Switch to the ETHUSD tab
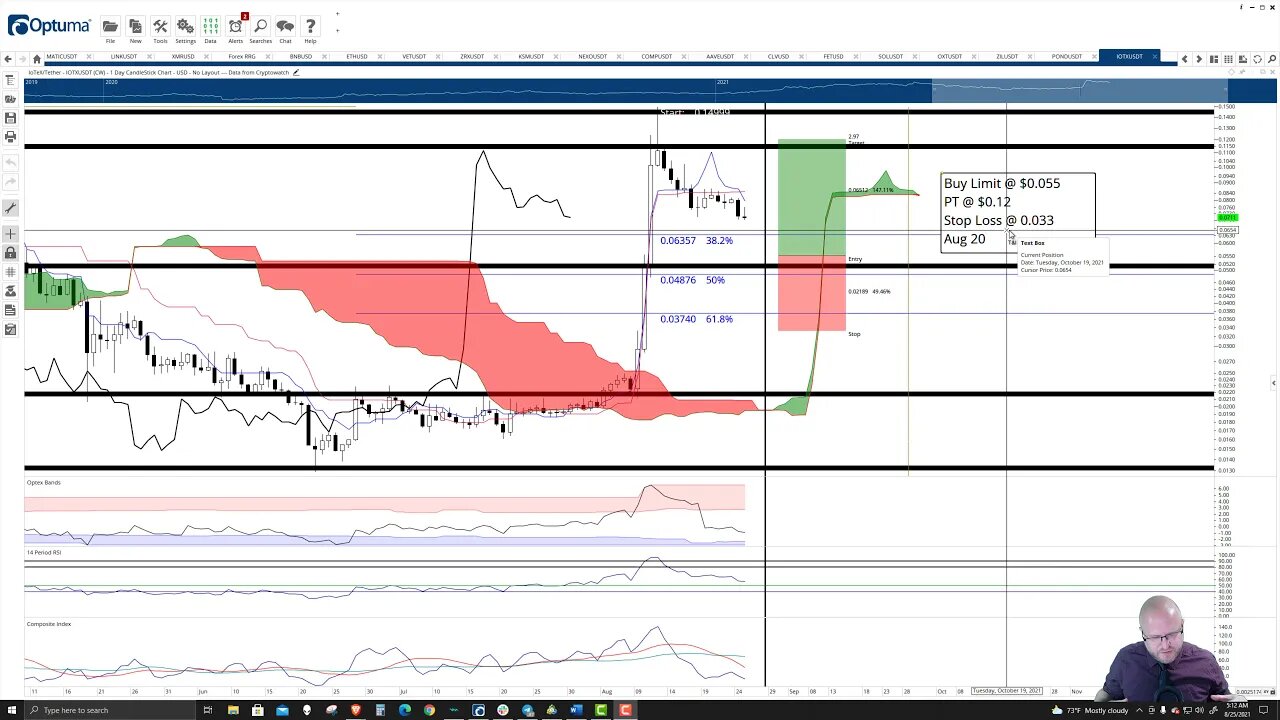The height and width of the screenshot is (720, 1280). pyautogui.click(x=356, y=57)
